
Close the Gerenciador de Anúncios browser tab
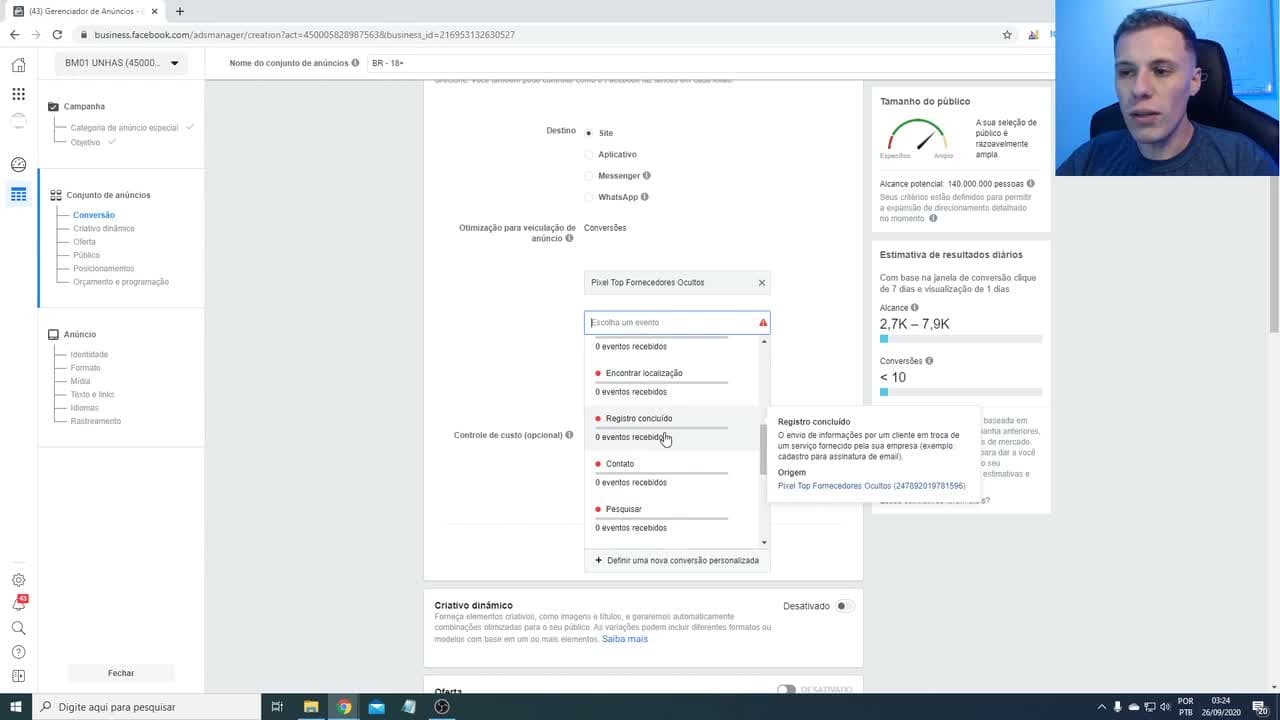pos(155,11)
